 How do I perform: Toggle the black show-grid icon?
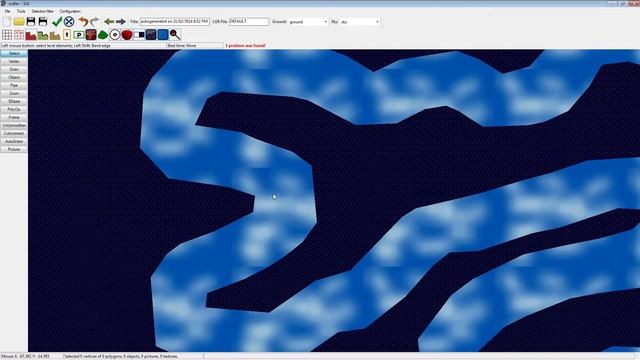click(x=7, y=35)
